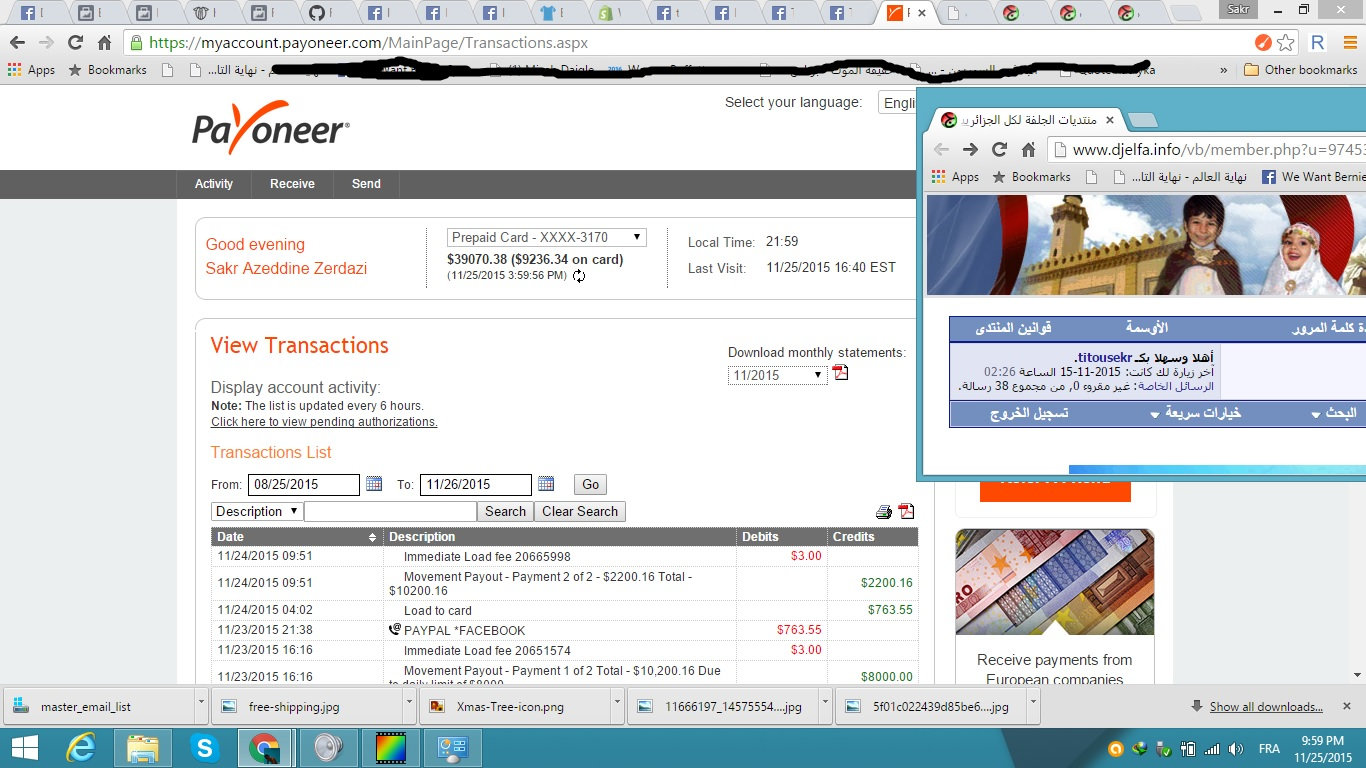This screenshot has height=768, width=1366.
Task: Focus the To date field
Action: tap(475, 484)
